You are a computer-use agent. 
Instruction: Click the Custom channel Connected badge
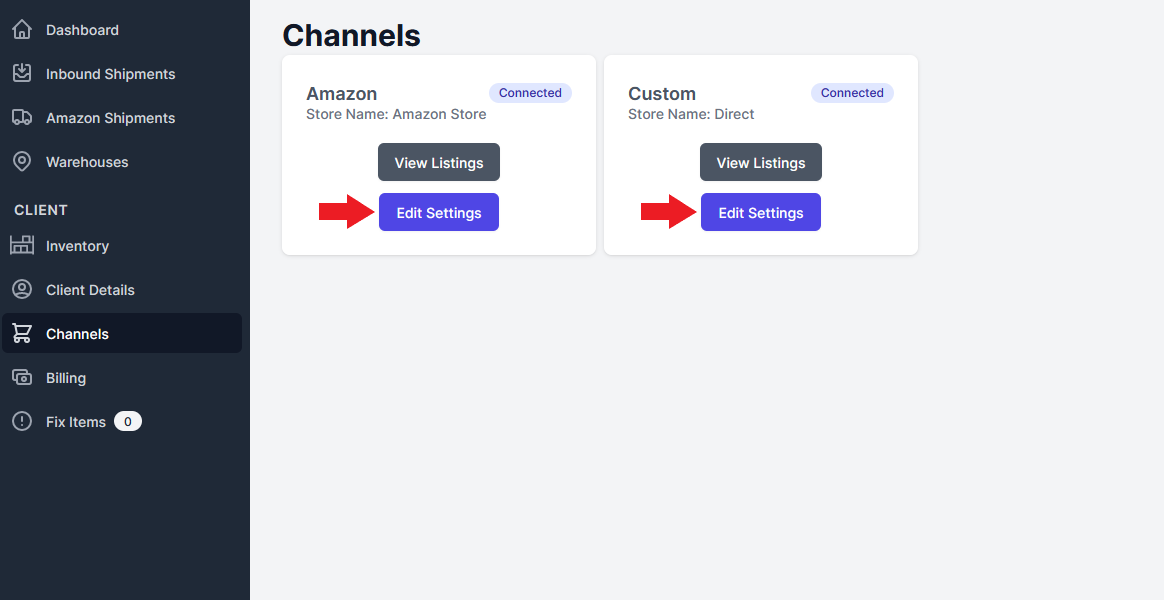point(852,93)
